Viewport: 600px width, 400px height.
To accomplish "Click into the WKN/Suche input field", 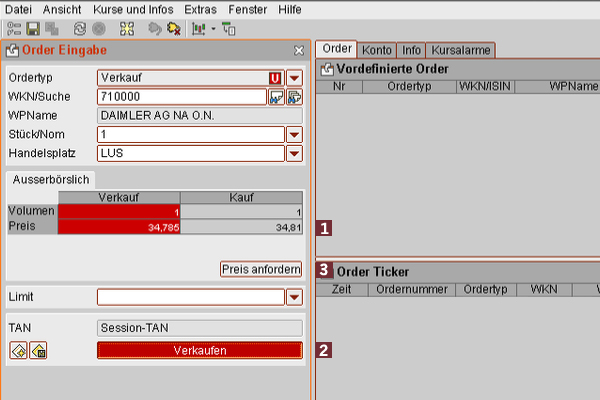I will [x=181, y=97].
